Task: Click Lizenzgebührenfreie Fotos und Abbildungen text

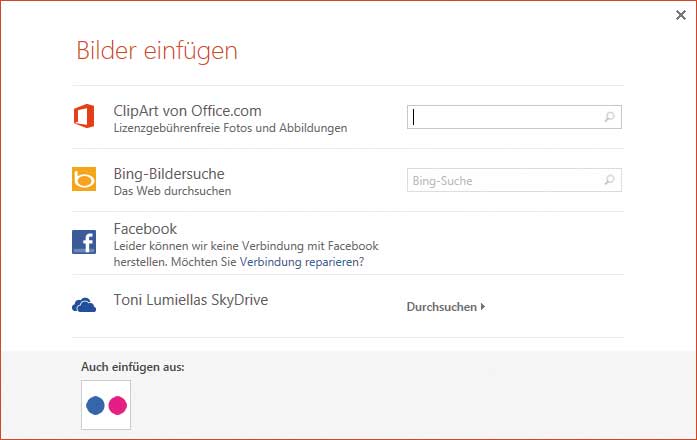Action: click(230, 128)
